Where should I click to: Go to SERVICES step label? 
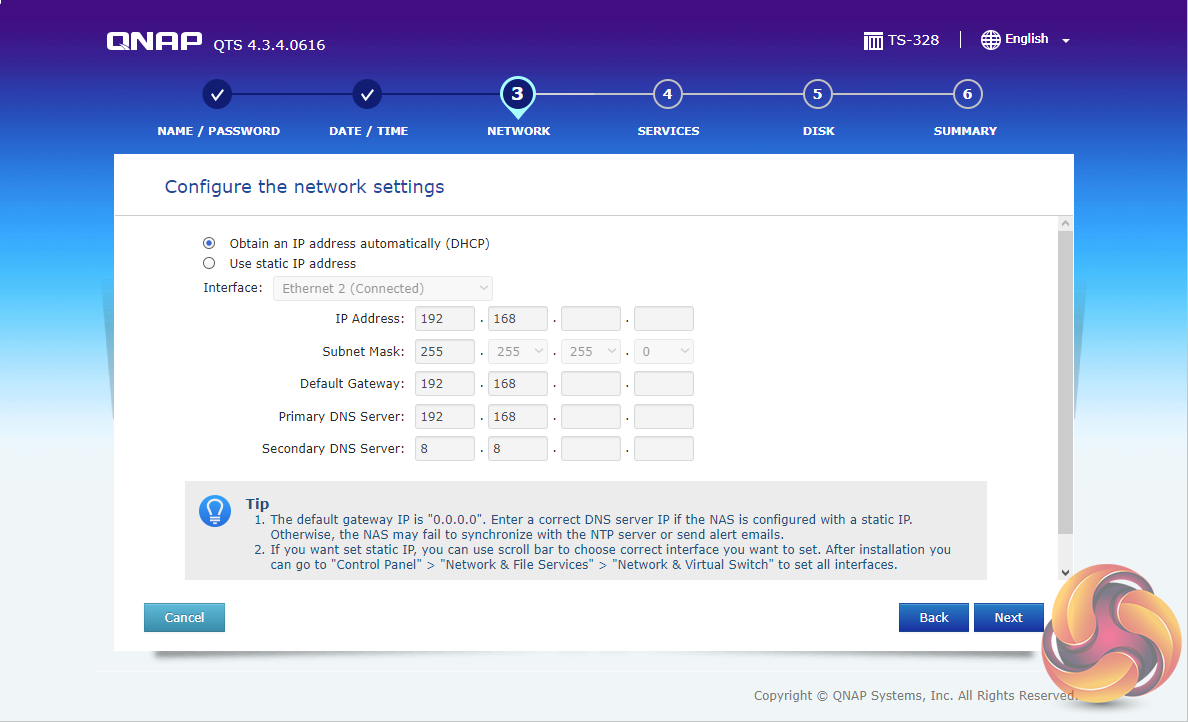(668, 131)
